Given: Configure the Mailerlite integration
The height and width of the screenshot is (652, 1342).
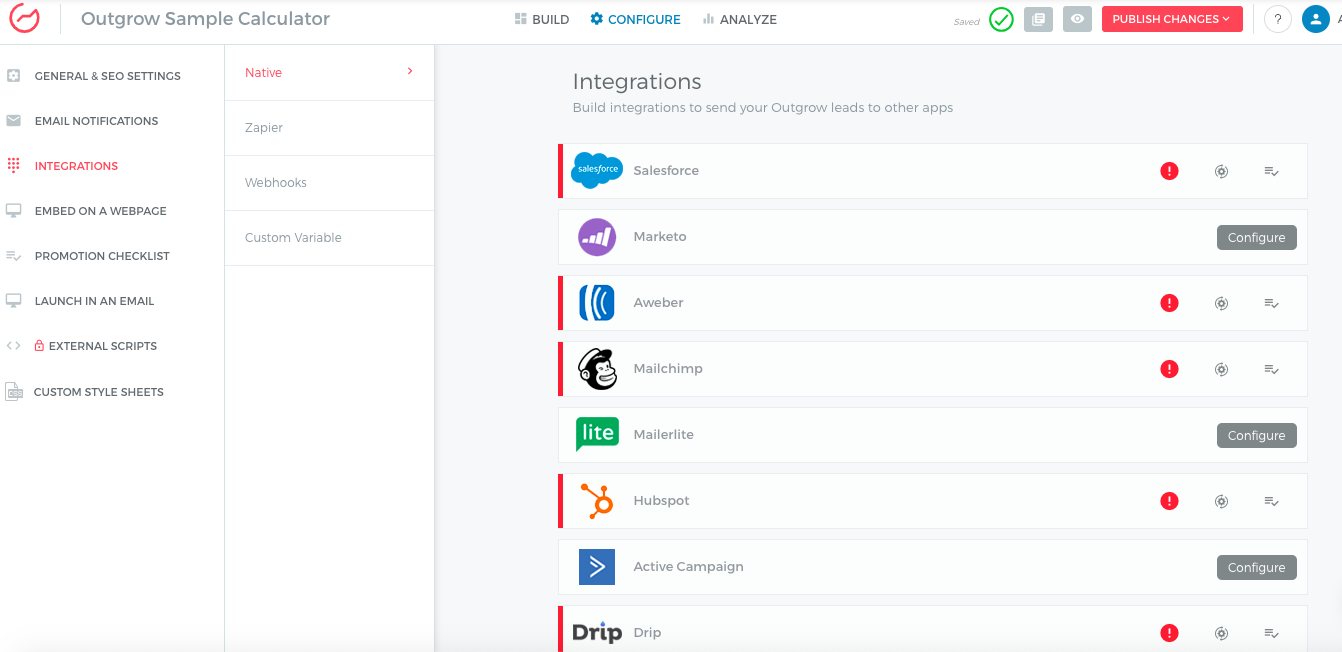Looking at the screenshot, I should [x=1257, y=435].
